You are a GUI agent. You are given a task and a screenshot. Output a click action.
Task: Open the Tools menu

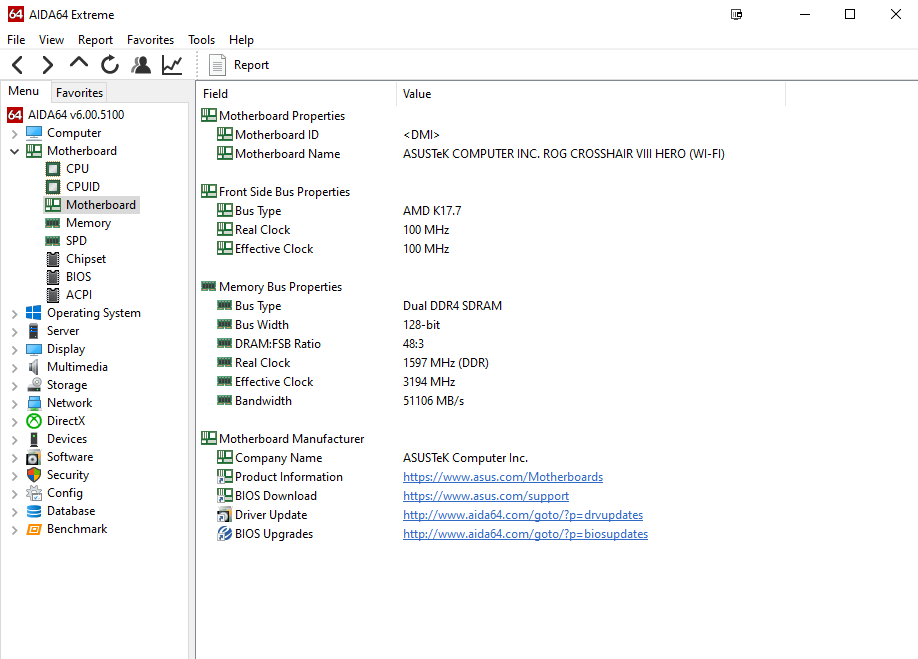click(201, 40)
